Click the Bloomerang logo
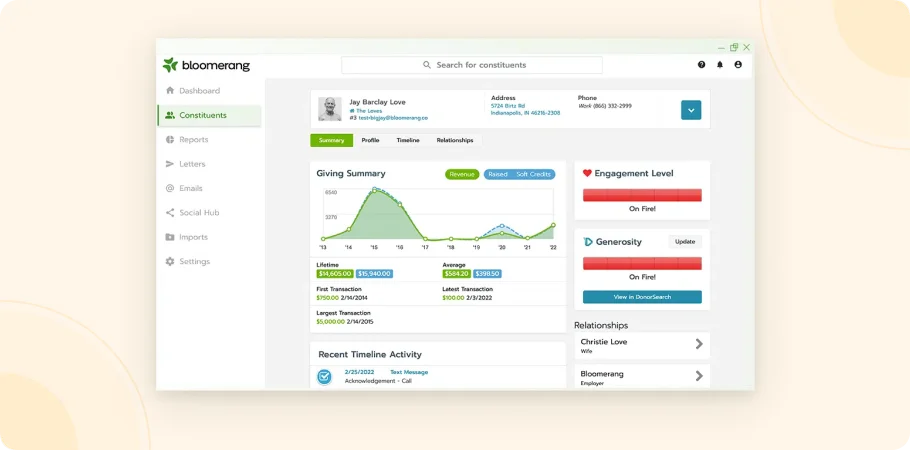Screen dimensions: 910x450 coord(206,65)
